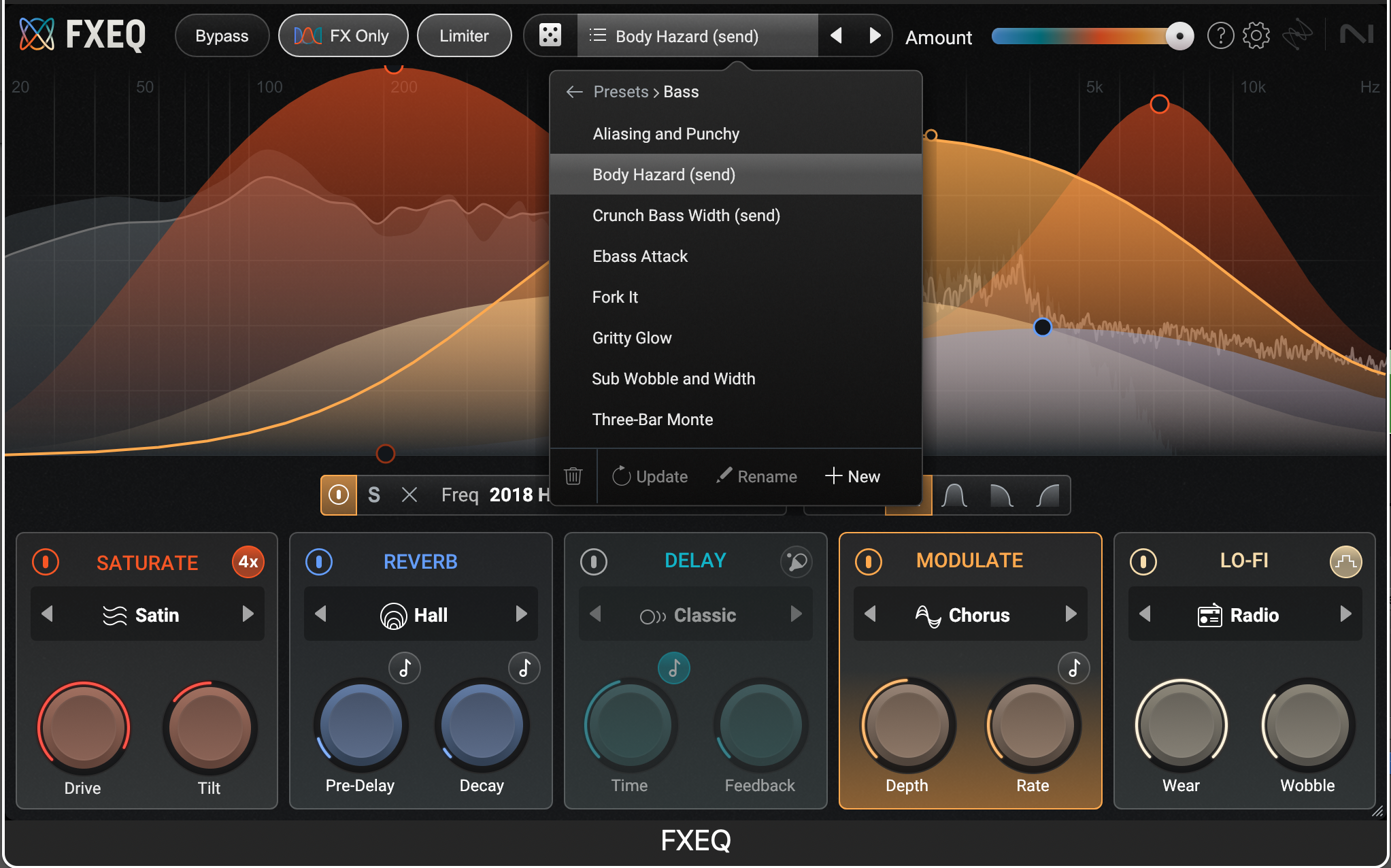
Task: Click the Bypass button
Action: [x=222, y=36]
